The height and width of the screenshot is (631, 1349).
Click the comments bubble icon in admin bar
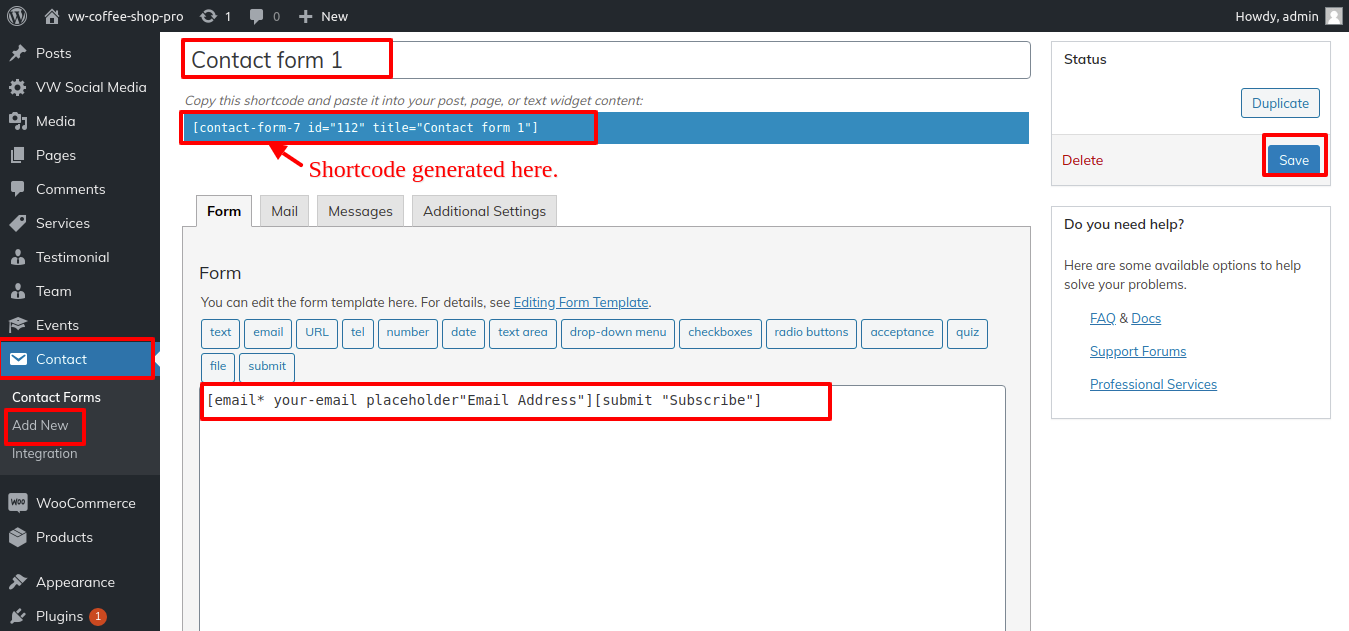pos(257,16)
